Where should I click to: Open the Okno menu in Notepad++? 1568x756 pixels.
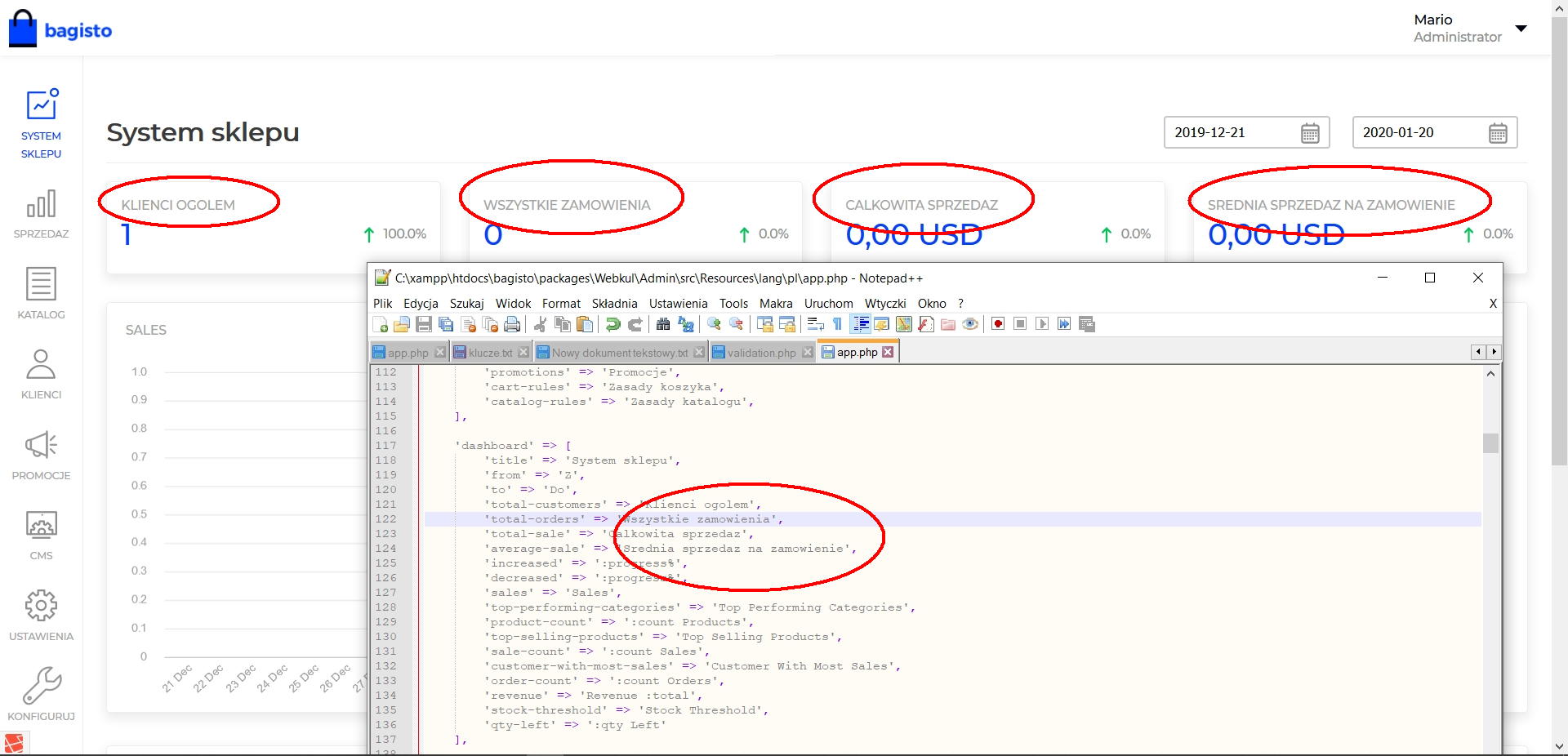[932, 303]
